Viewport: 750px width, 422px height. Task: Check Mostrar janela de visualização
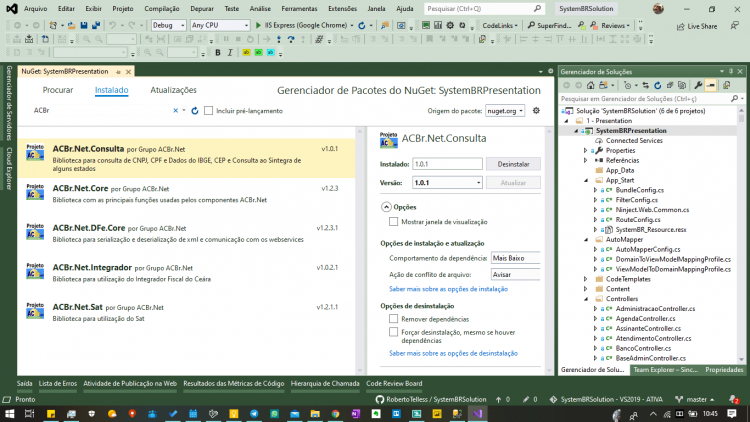coord(393,222)
